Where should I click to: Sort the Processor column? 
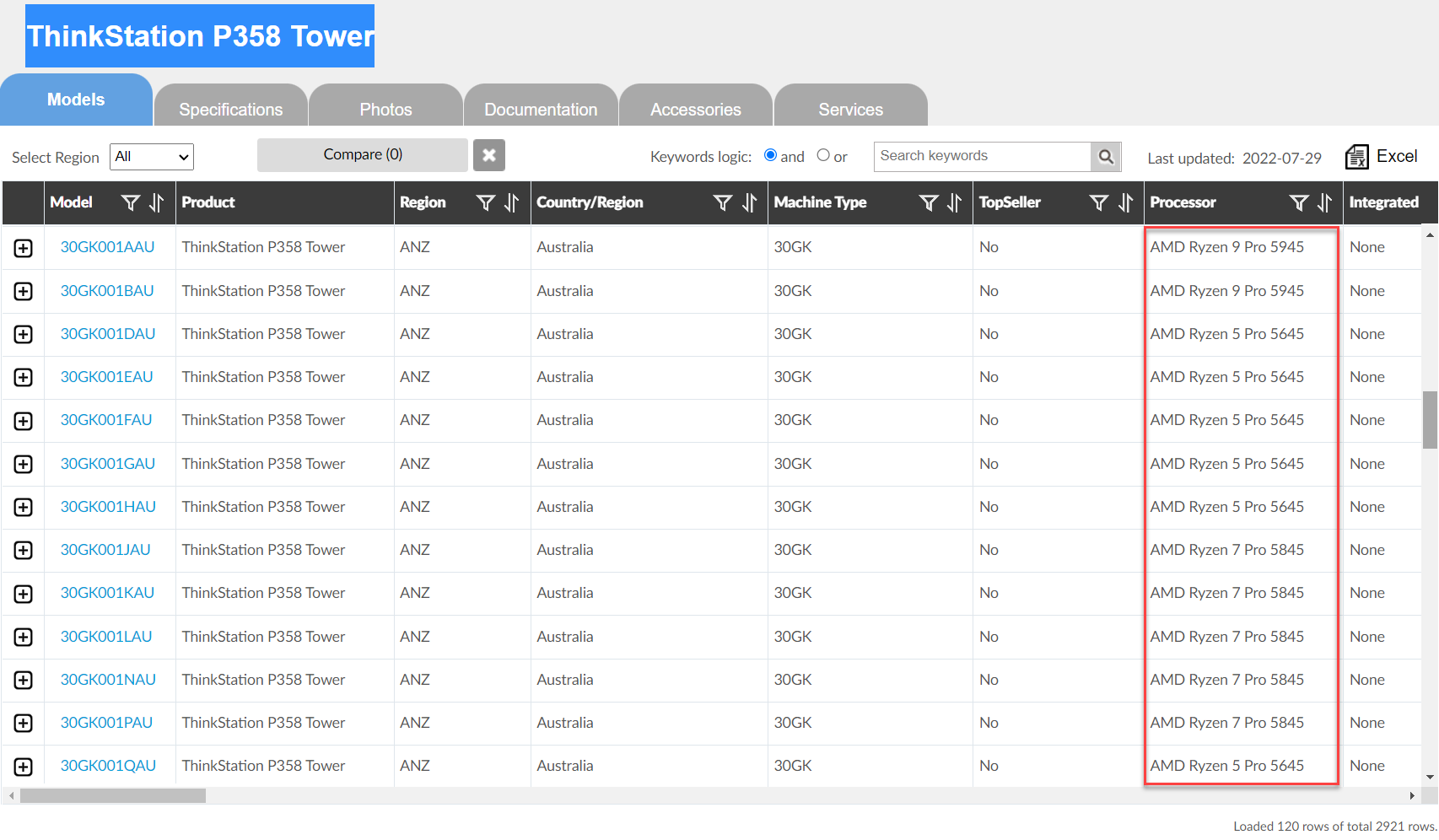coord(1324,203)
